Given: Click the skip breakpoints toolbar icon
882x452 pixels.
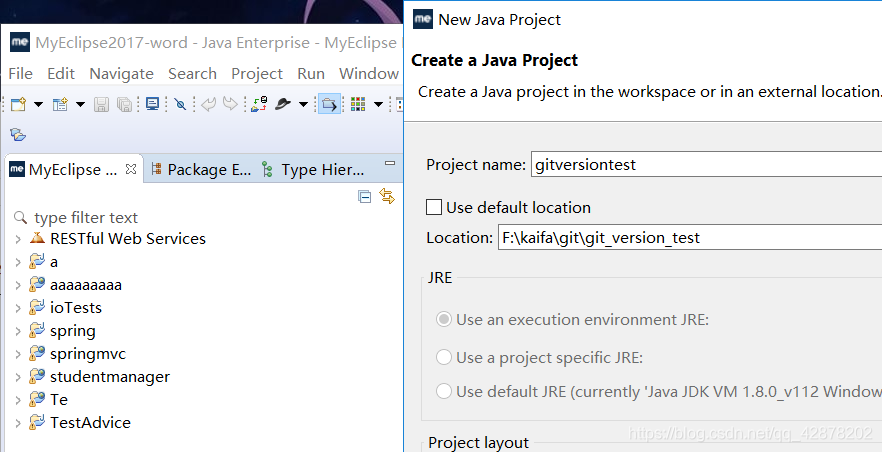Looking at the screenshot, I should coord(180,104).
